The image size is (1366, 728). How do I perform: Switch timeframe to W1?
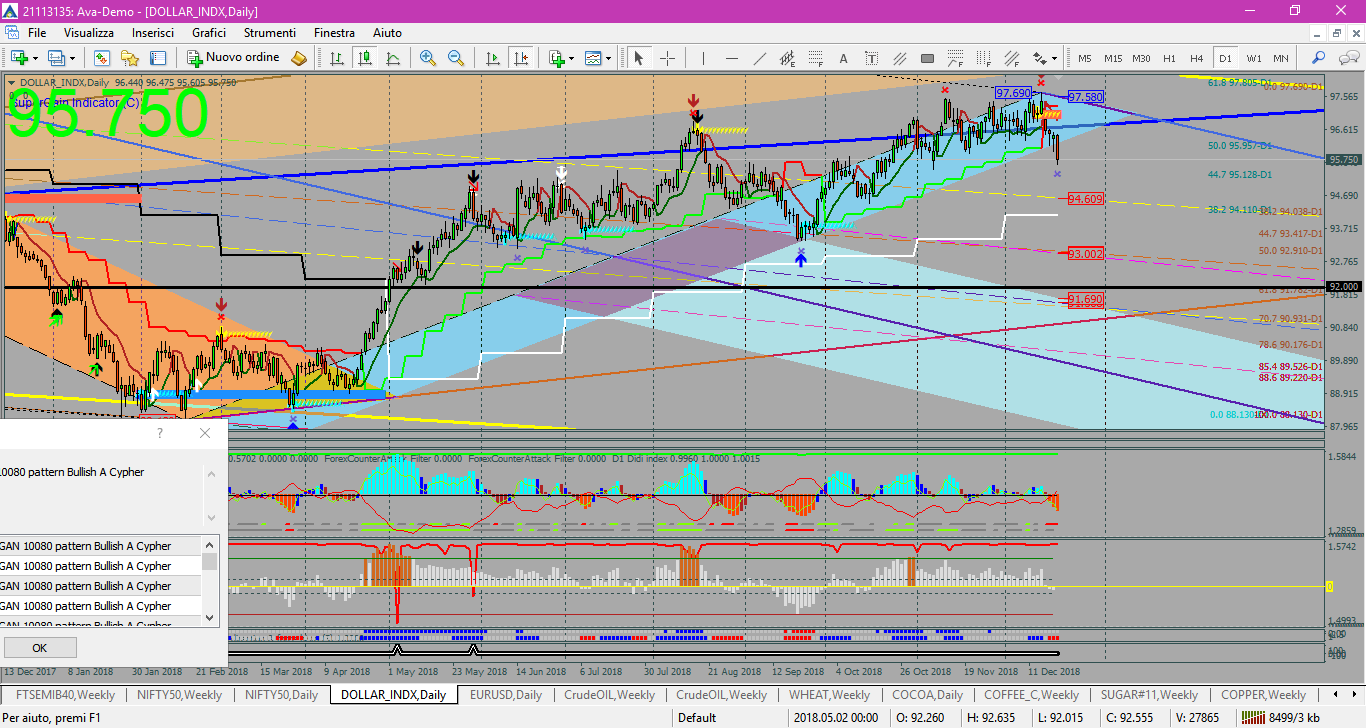(x=1253, y=58)
